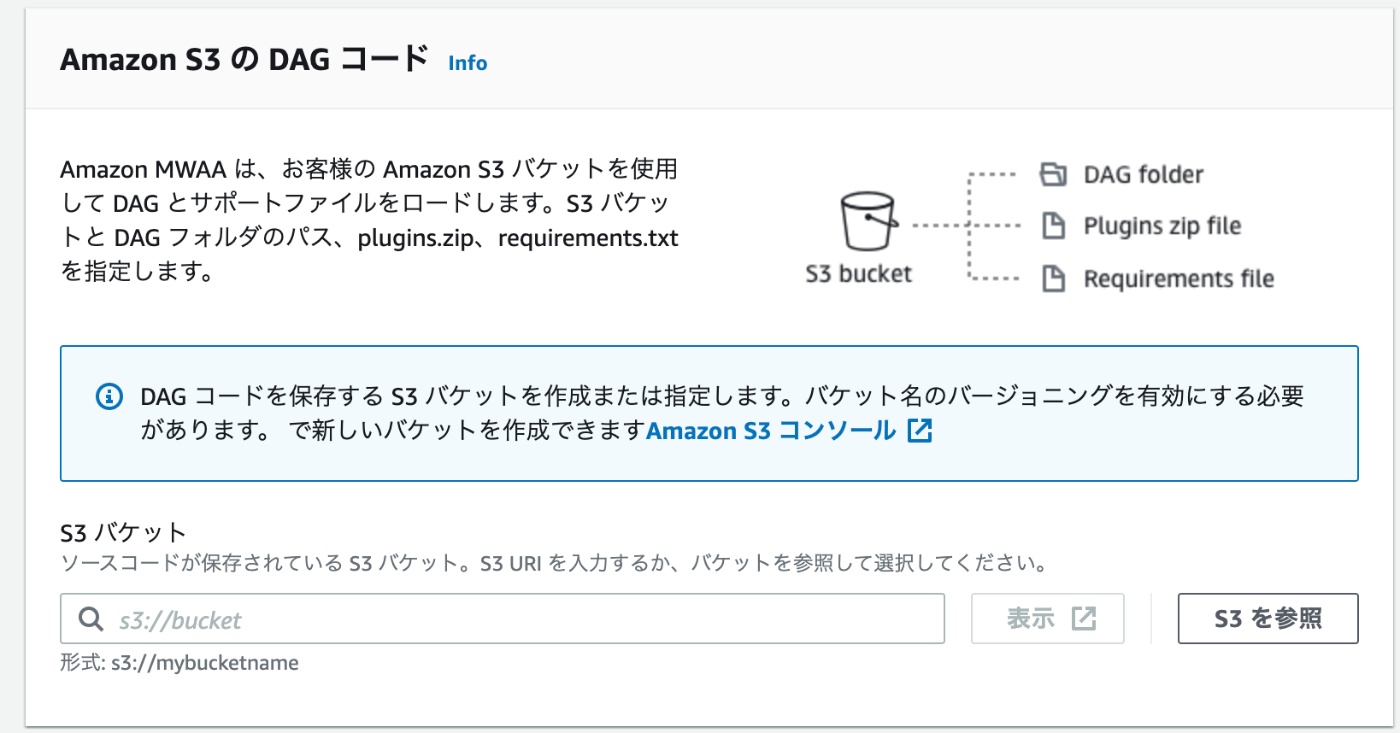
Task: Click the Requirements file label
Action: point(1179,278)
